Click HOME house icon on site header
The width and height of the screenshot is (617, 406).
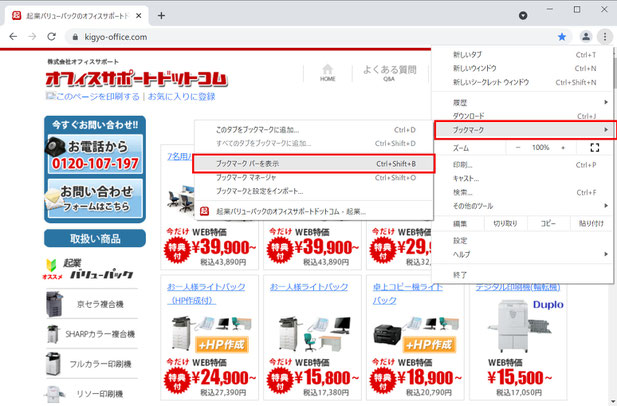(x=327, y=72)
